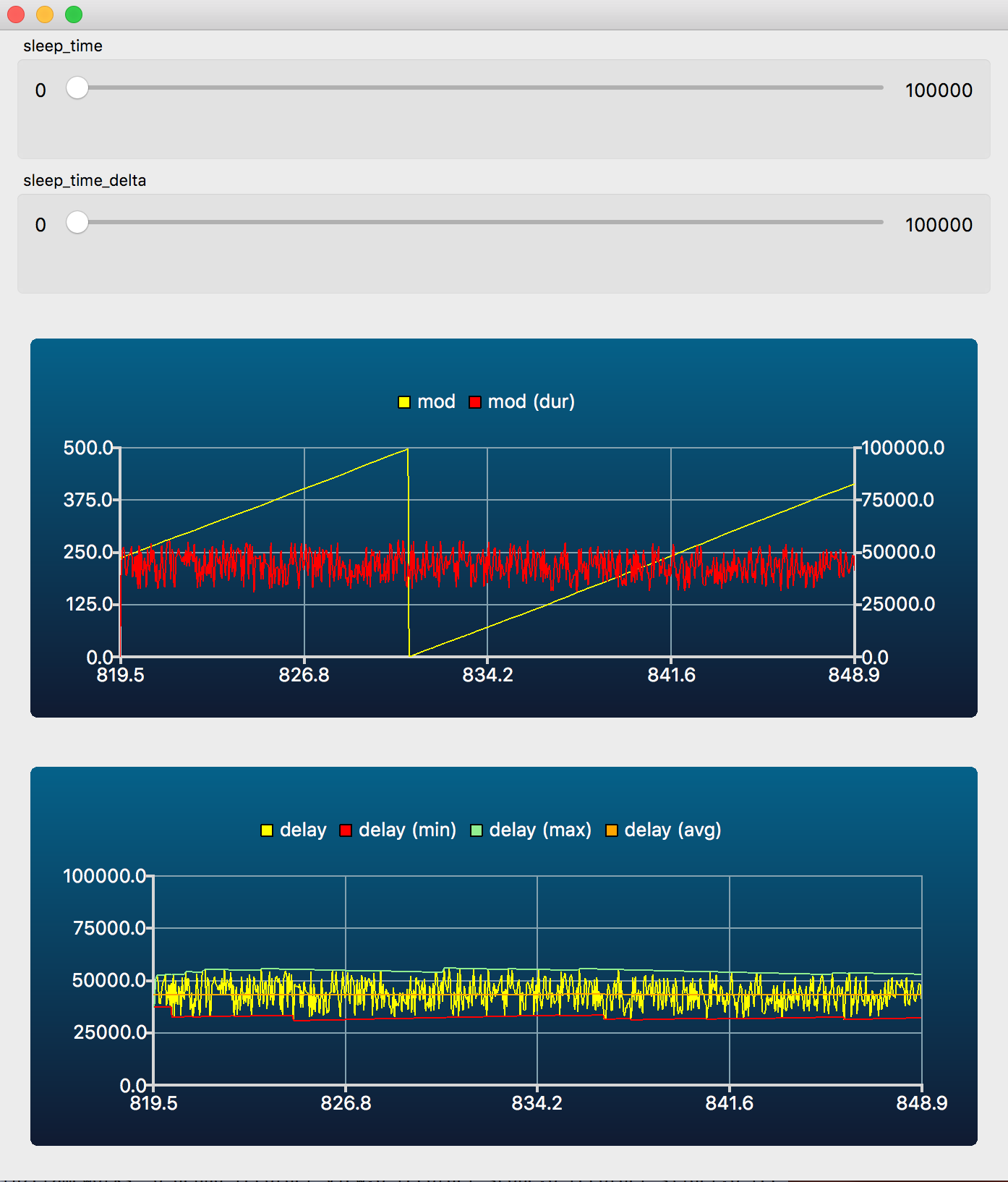Click the yellow delay legend swatch
This screenshot has width=1008, height=1182.
[267, 830]
